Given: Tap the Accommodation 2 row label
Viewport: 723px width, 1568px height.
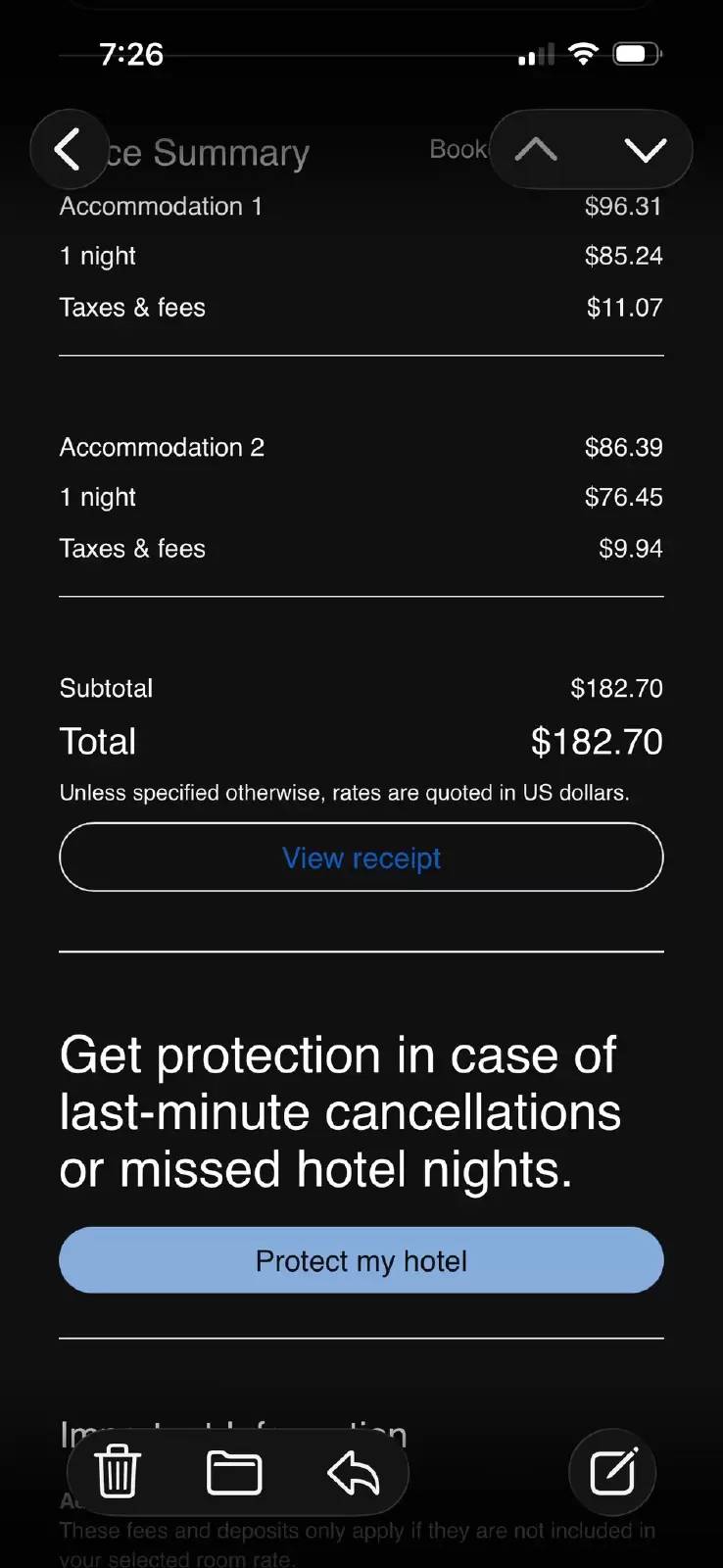Looking at the screenshot, I should pos(162,448).
